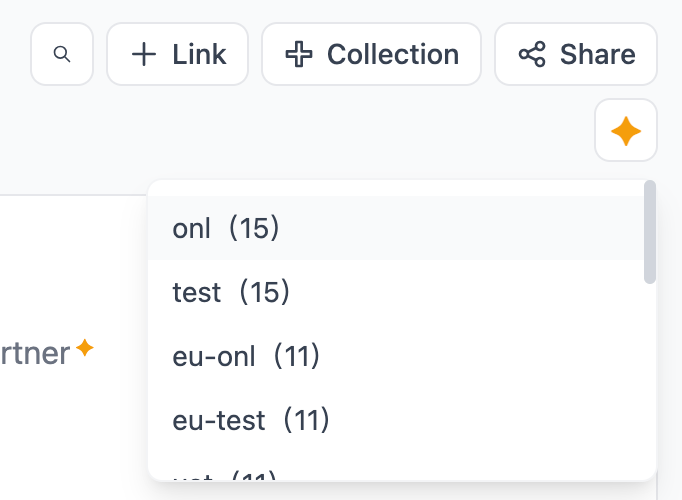Click scrollbar track below the thumb
682x500 pixels.
pyautogui.click(x=650, y=380)
